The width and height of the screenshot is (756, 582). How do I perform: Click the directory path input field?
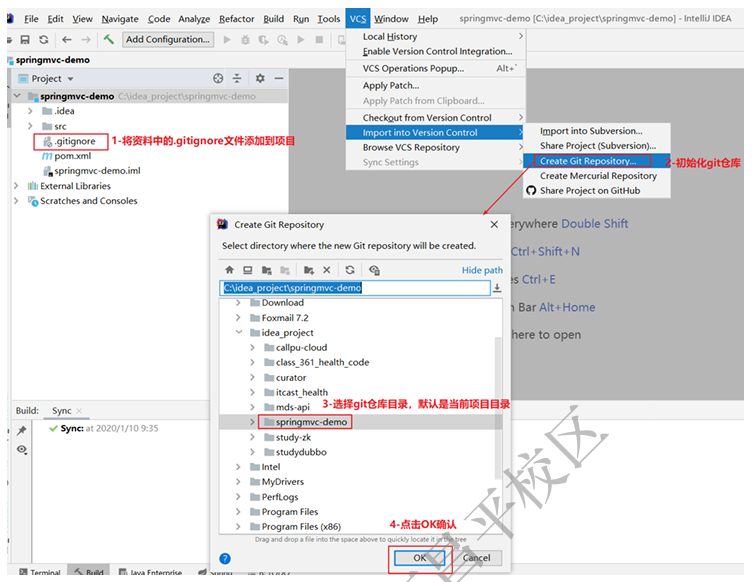point(355,288)
